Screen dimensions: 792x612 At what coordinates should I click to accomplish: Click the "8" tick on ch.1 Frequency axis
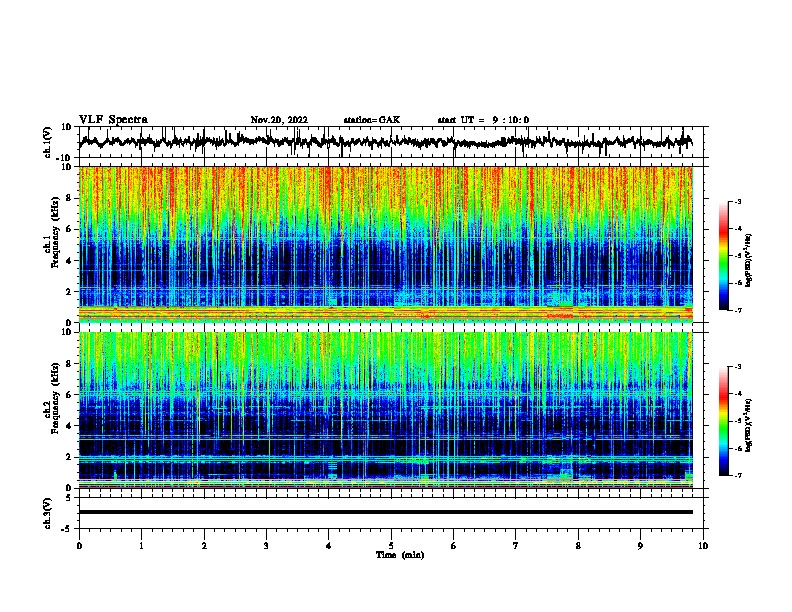69,198
